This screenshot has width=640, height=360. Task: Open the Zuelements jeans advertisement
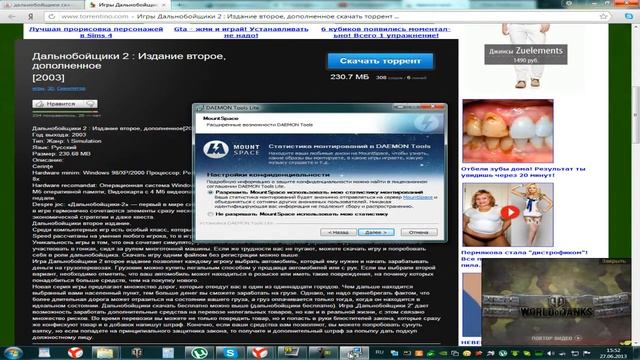pos(526,57)
